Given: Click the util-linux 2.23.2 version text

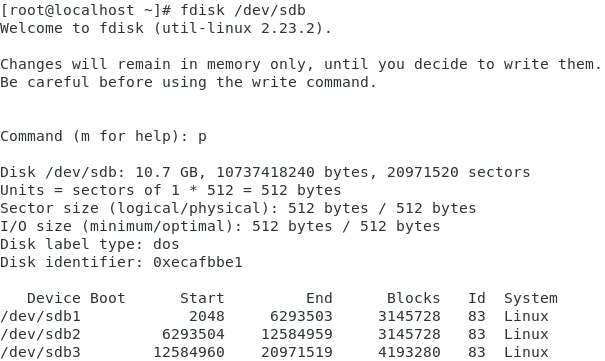Looking at the screenshot, I should [x=242, y=28].
